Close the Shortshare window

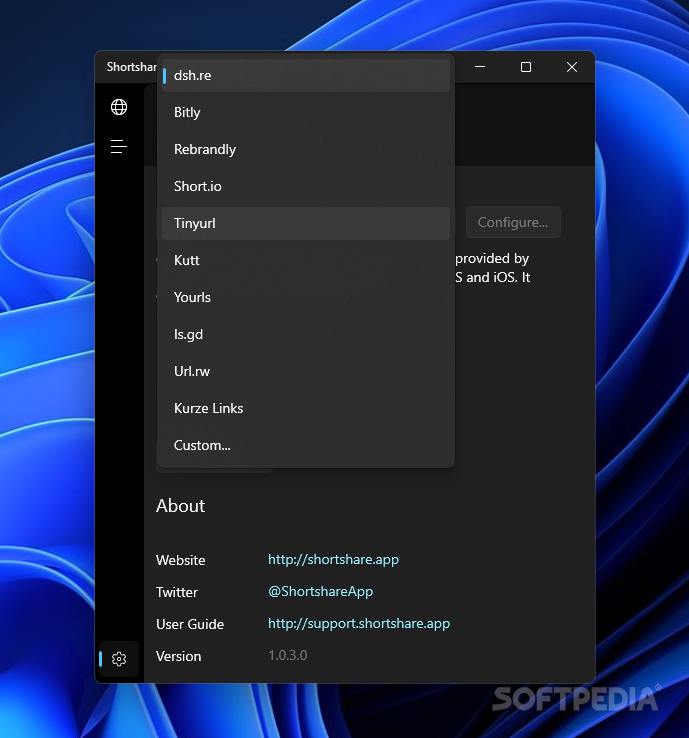[x=572, y=67]
